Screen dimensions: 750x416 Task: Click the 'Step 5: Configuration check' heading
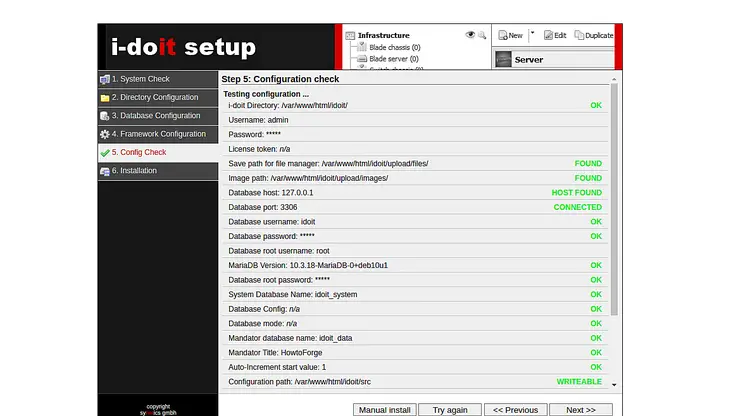(x=280, y=79)
